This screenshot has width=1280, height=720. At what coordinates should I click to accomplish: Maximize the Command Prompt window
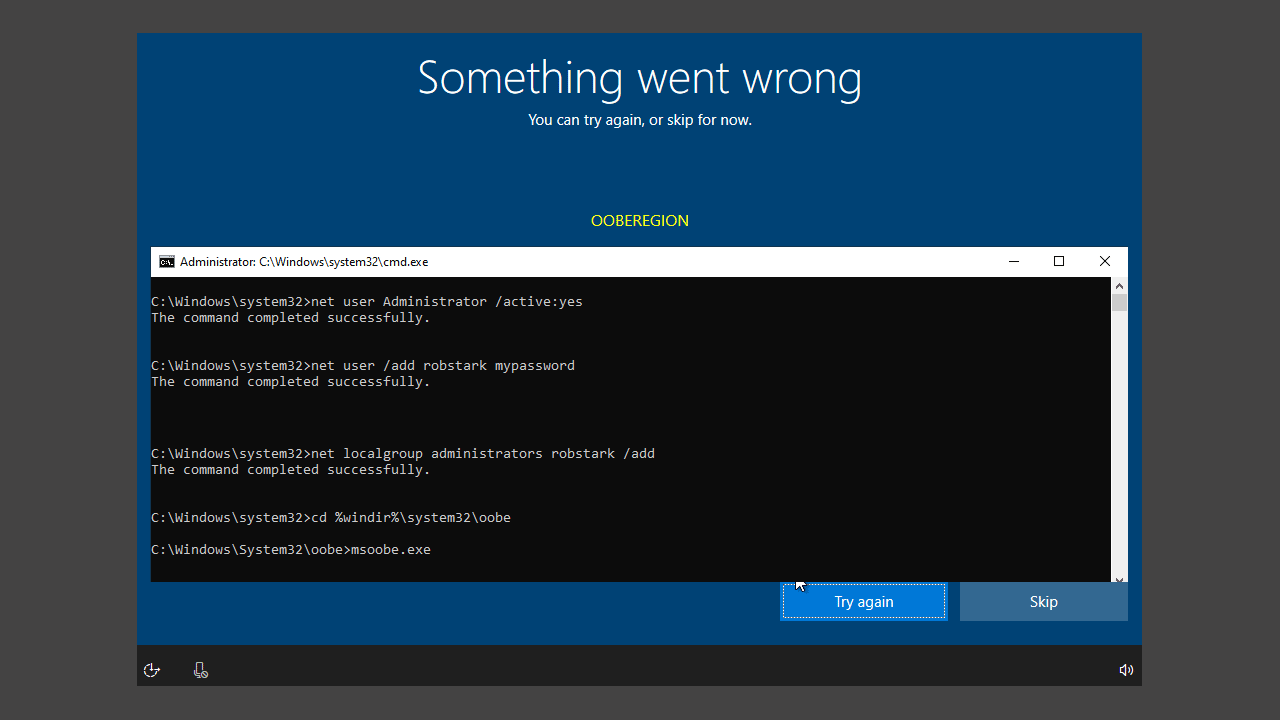[1058, 261]
